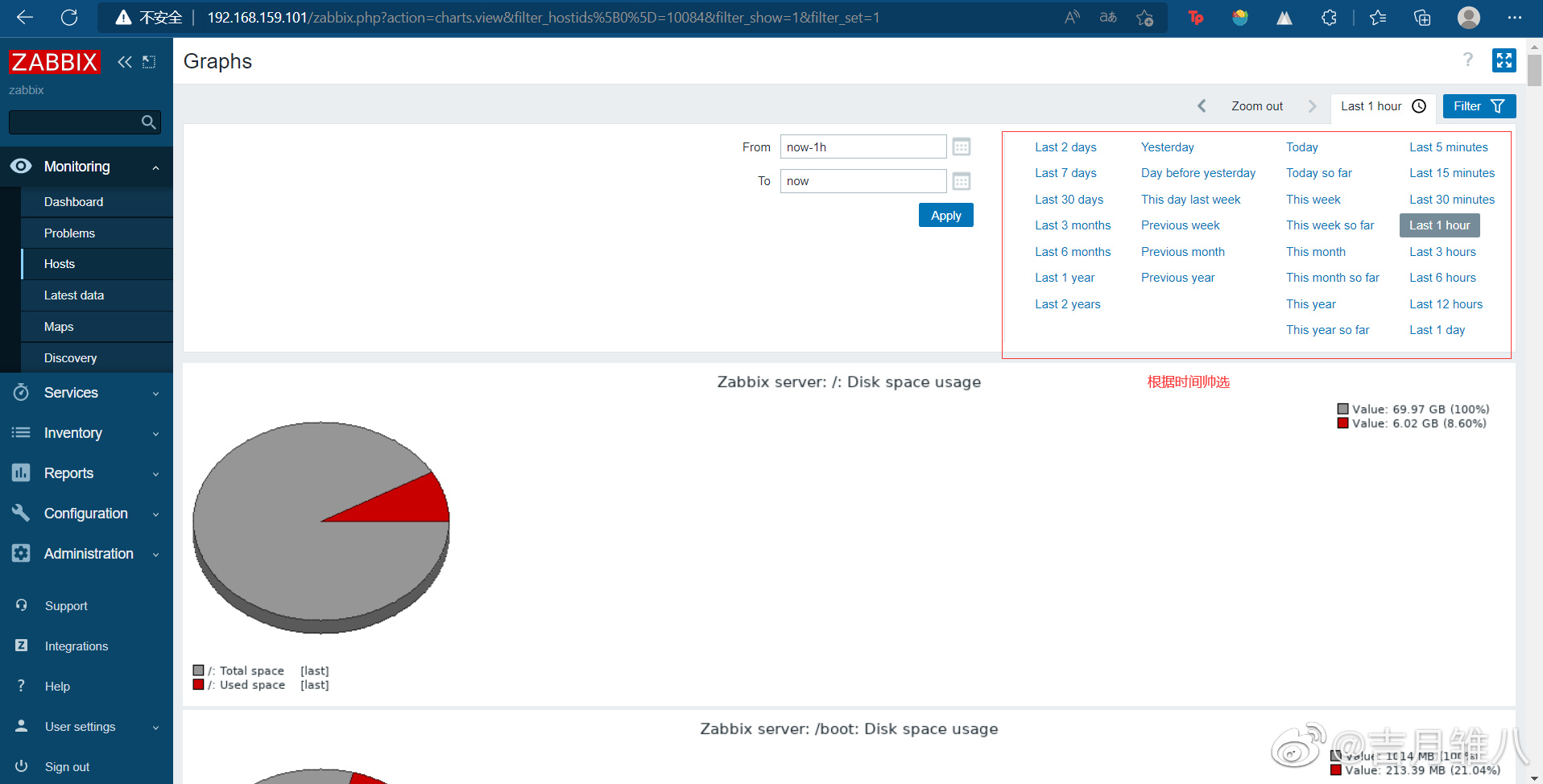Toggle the Filter tab
1543x784 pixels.
coord(1479,106)
